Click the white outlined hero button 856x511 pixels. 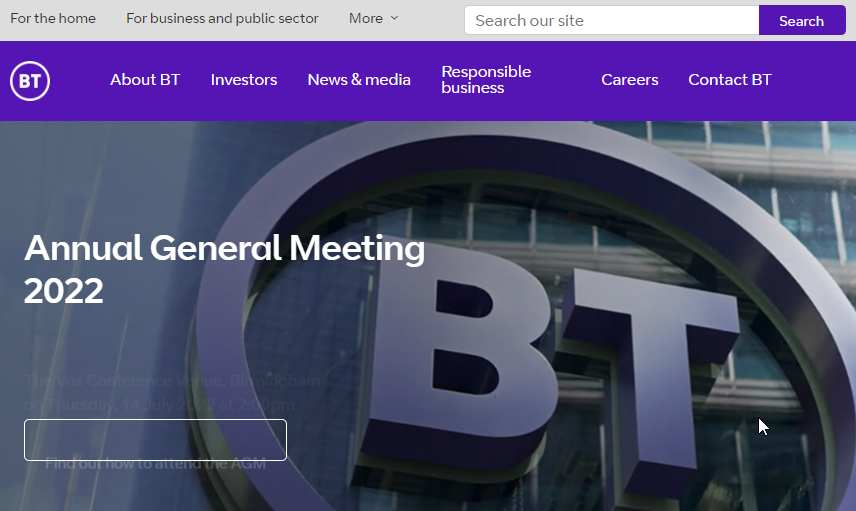pos(155,440)
